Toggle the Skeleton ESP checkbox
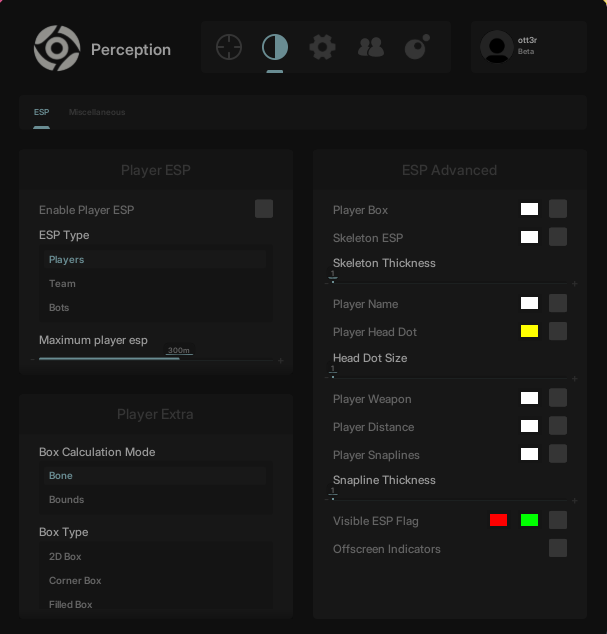607x634 pixels. click(558, 237)
